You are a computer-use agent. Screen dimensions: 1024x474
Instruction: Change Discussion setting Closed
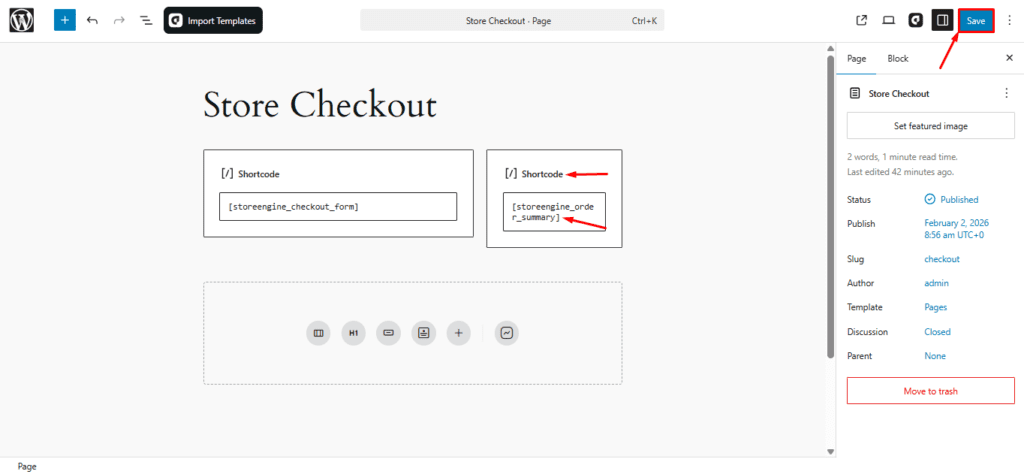tap(937, 332)
